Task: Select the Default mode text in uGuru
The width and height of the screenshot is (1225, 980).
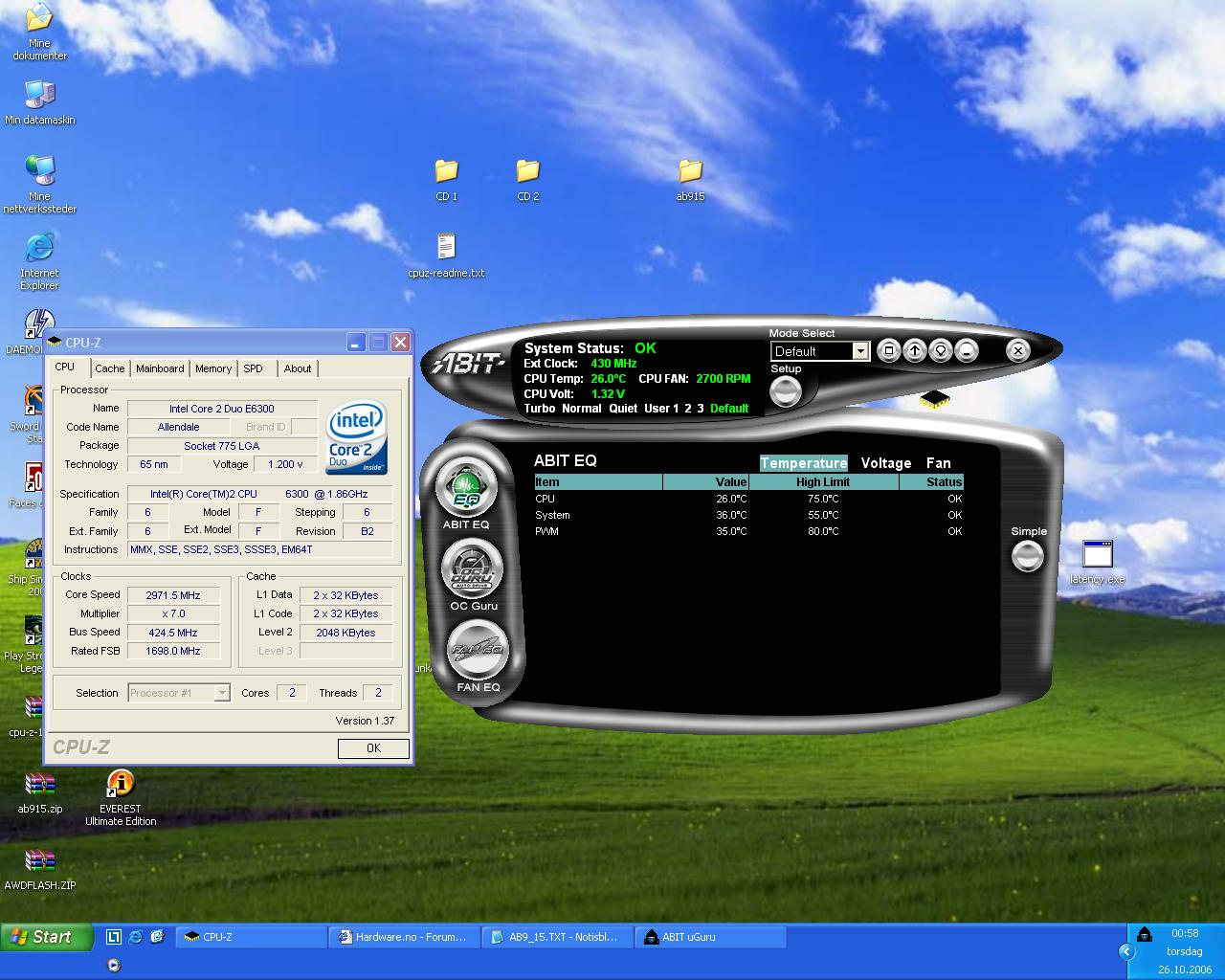Action: (x=729, y=409)
